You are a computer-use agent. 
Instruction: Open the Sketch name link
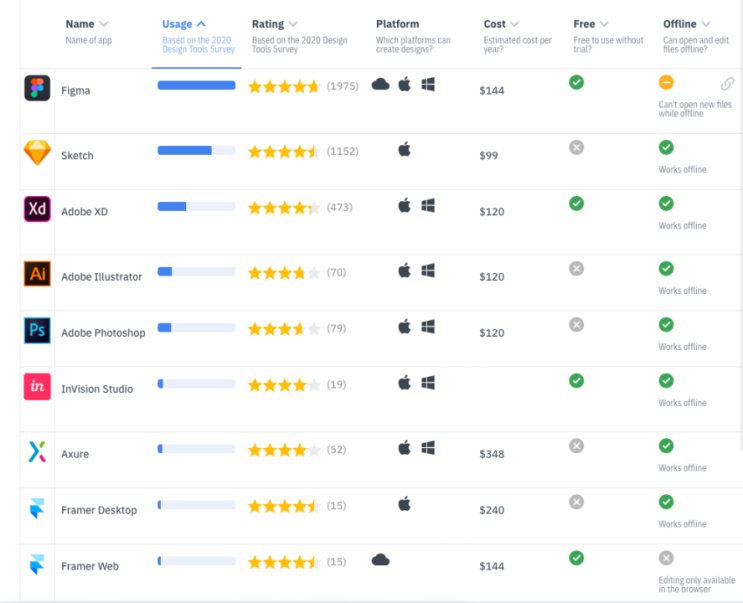[77, 155]
